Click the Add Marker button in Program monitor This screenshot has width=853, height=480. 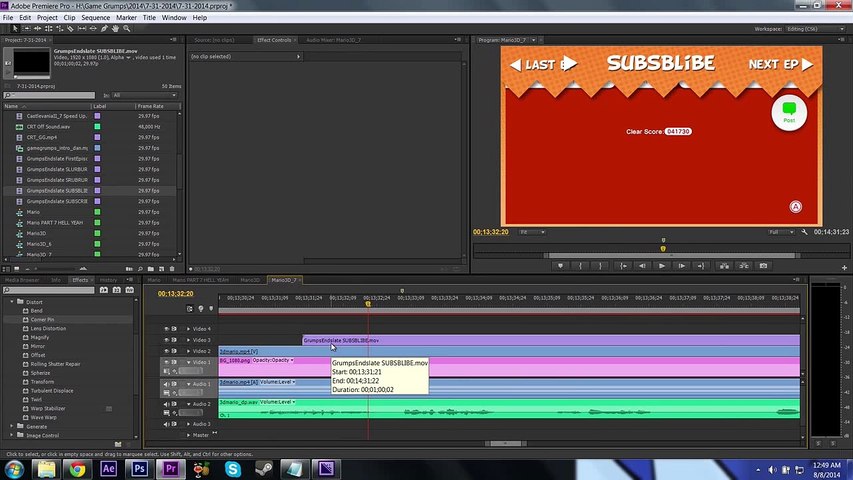click(560, 266)
